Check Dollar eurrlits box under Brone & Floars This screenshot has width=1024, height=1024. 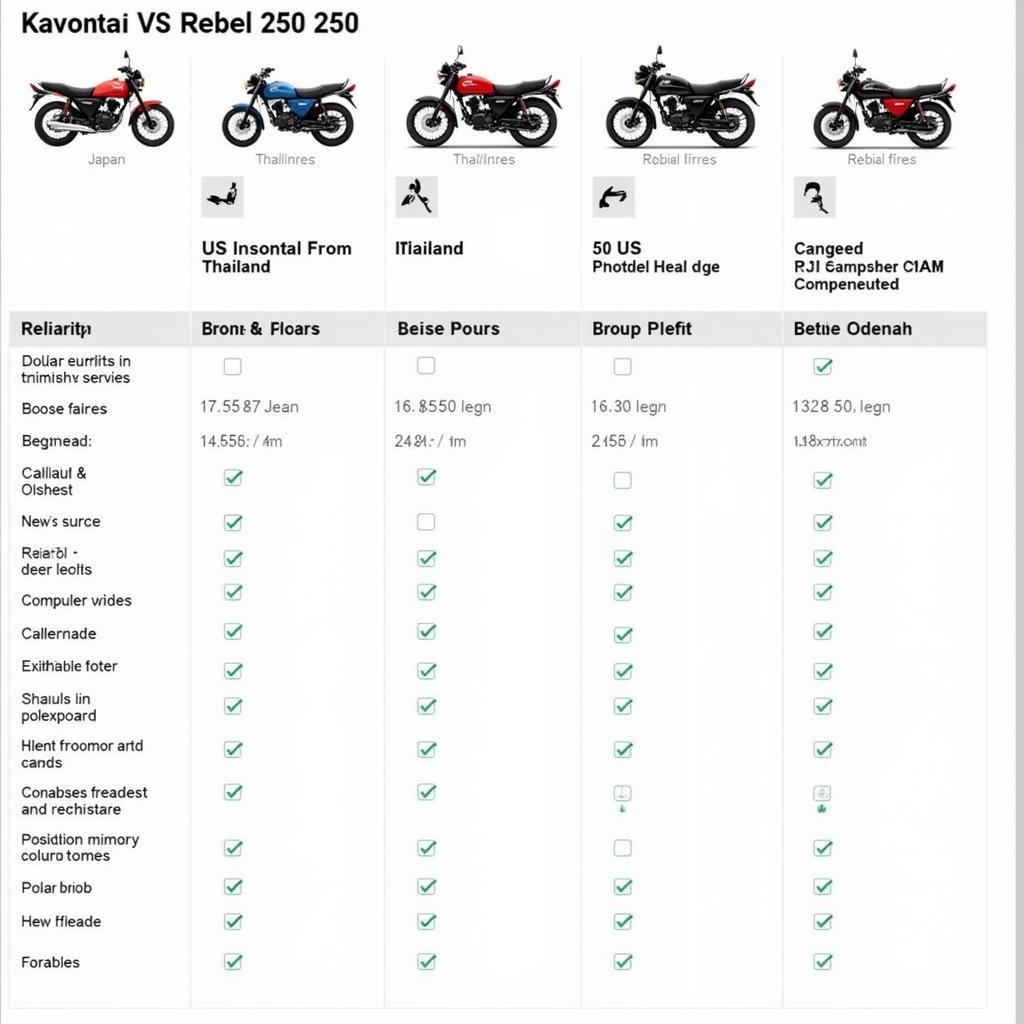point(232,367)
